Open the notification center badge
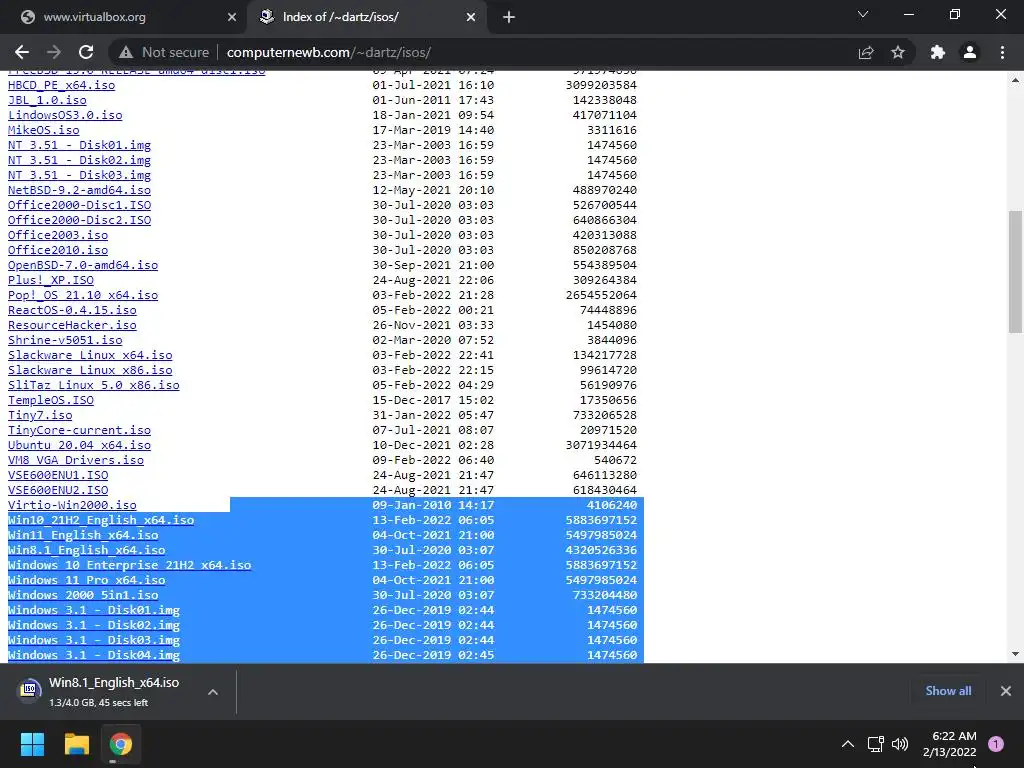Image resolution: width=1024 pixels, height=768 pixels. (x=996, y=744)
